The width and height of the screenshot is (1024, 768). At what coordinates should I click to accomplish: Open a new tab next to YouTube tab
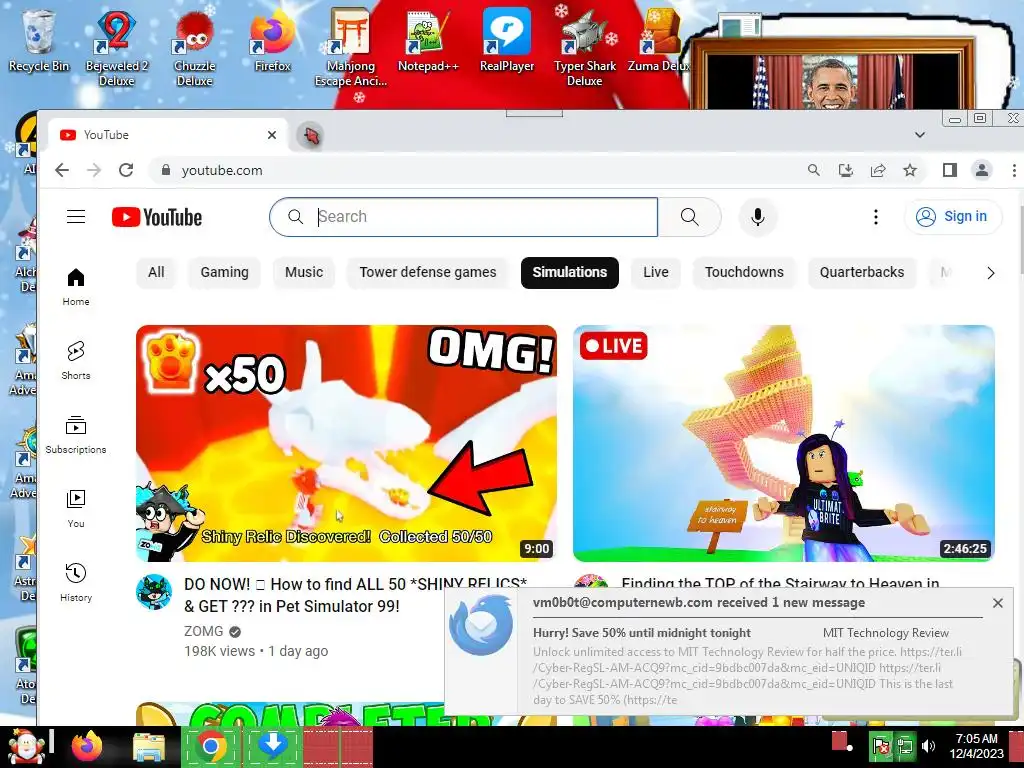pyautogui.click(x=311, y=136)
